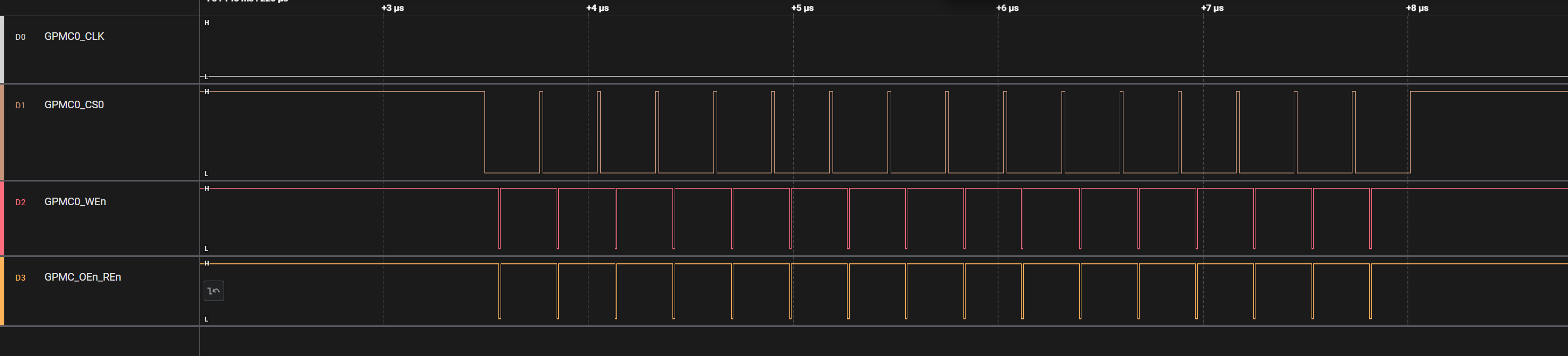Click the first falling edge of GPMC0_CS0 waveform
Image resolution: width=1568 pixels, height=356 pixels.
click(484, 132)
